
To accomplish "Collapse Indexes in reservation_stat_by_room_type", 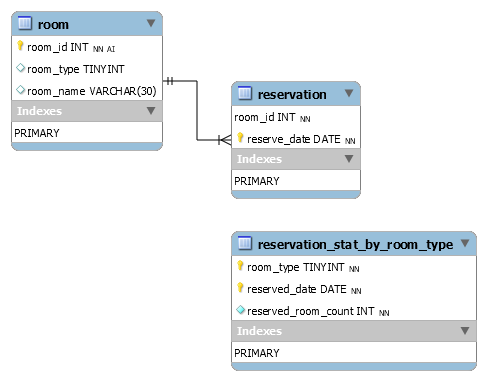I will pyautogui.click(x=465, y=330).
